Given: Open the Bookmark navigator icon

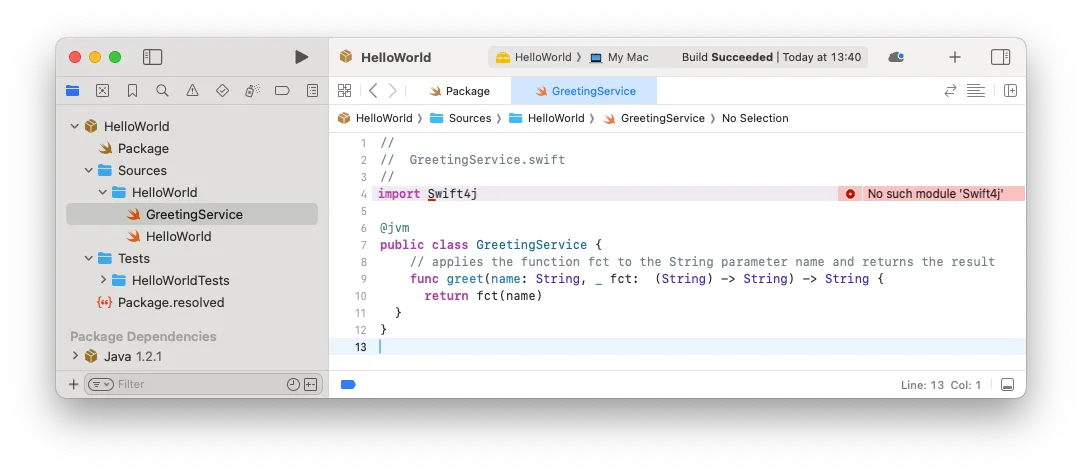Looking at the screenshot, I should click(132, 90).
